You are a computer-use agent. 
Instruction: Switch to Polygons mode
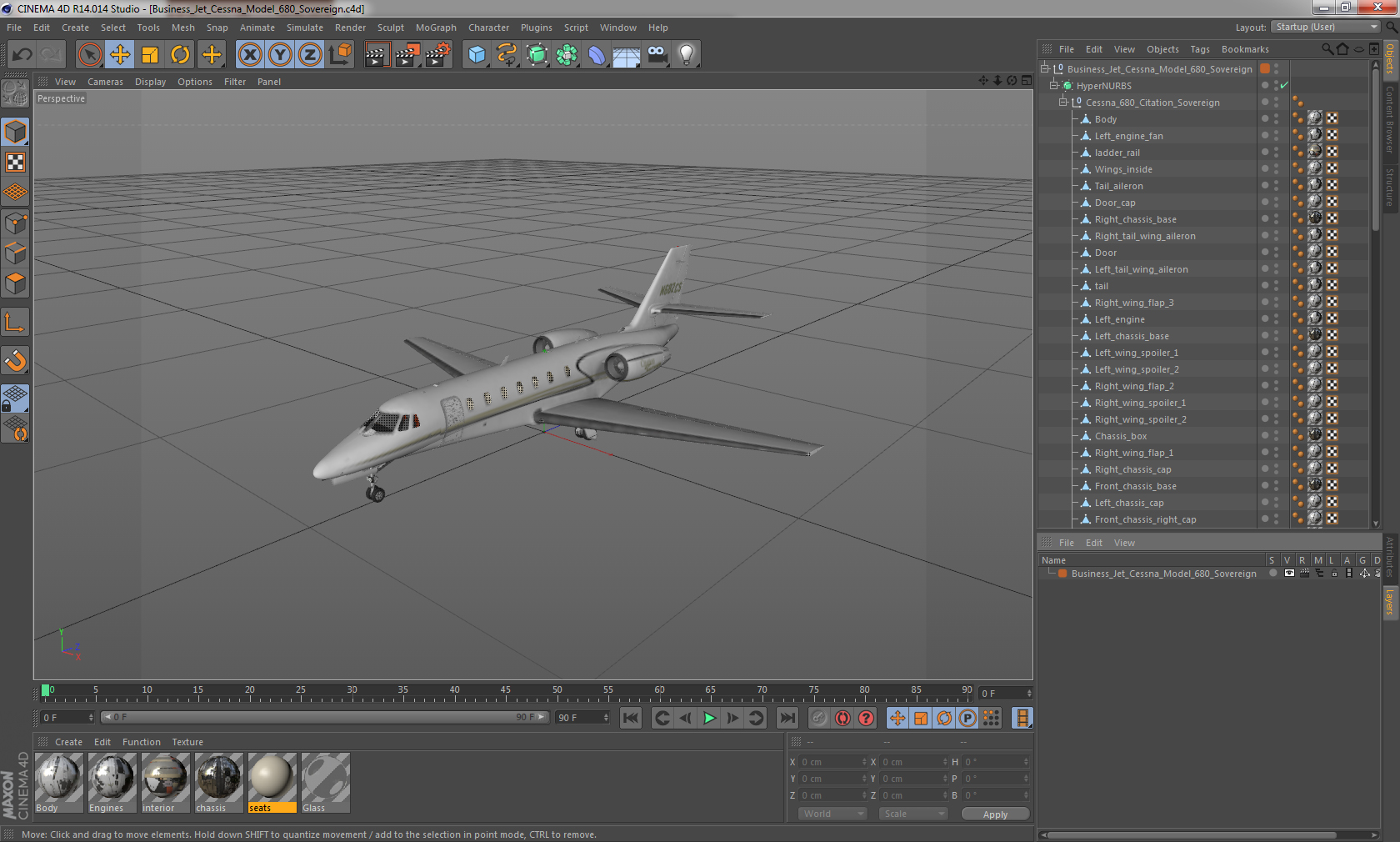(x=16, y=283)
